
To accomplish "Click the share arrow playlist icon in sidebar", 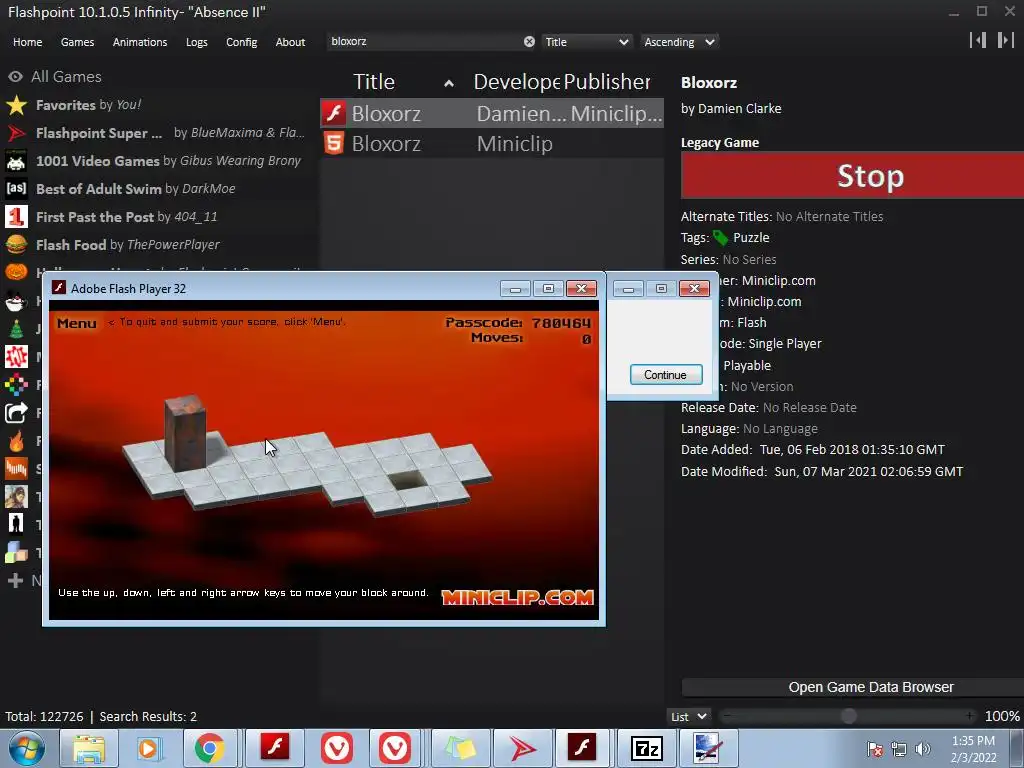I will tap(16, 413).
